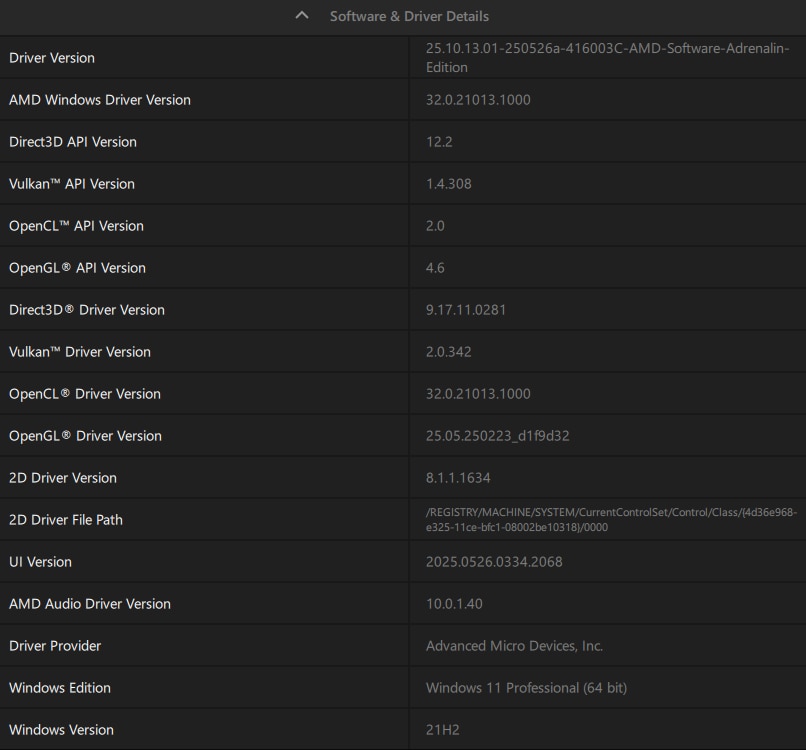Select the 2D Driver File Path label
Image resolution: width=806 pixels, height=750 pixels.
(66, 520)
